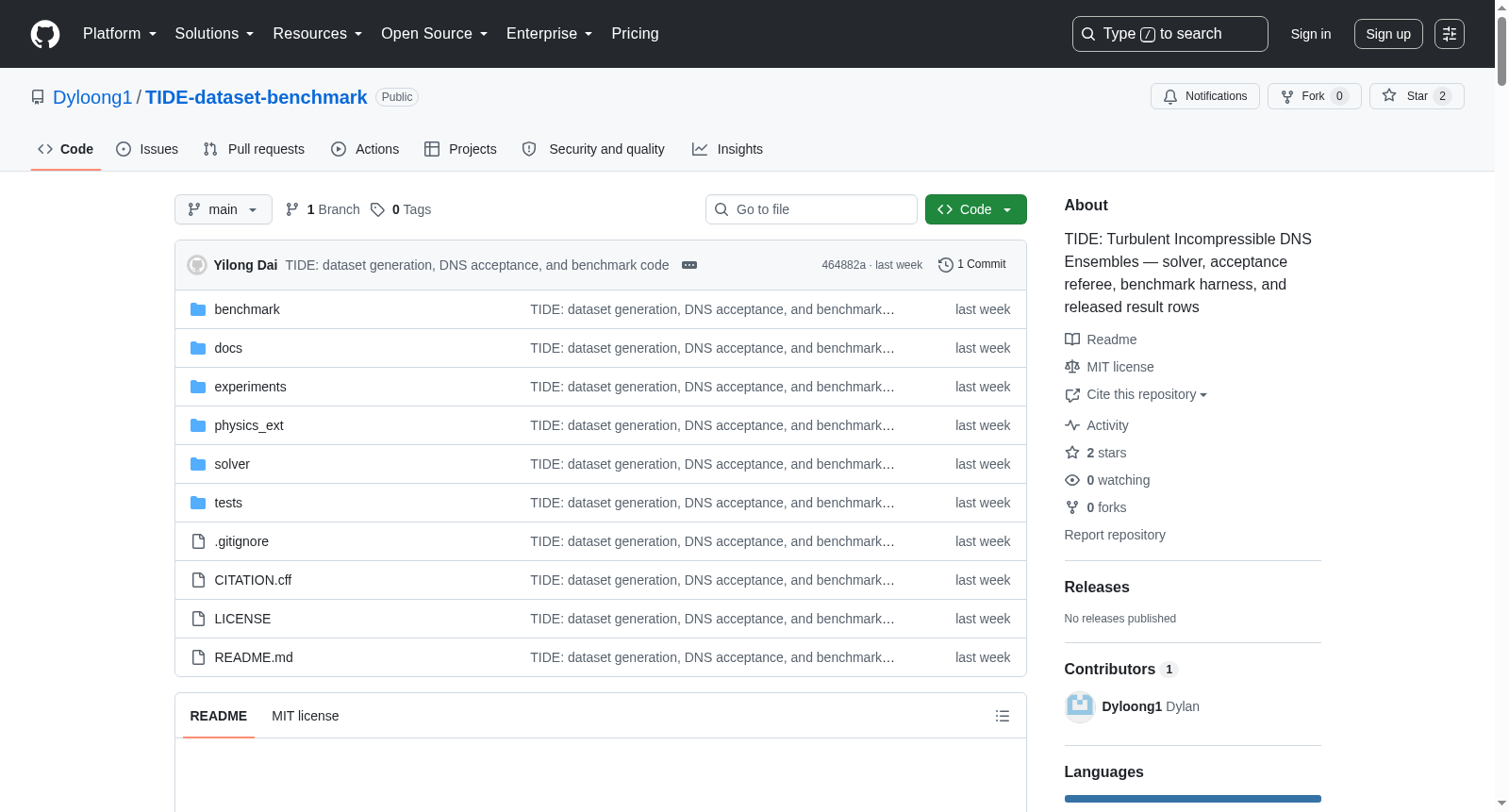Viewport: 1509px width, 812px height.
Task: Expand the Resources menu
Action: (x=318, y=34)
